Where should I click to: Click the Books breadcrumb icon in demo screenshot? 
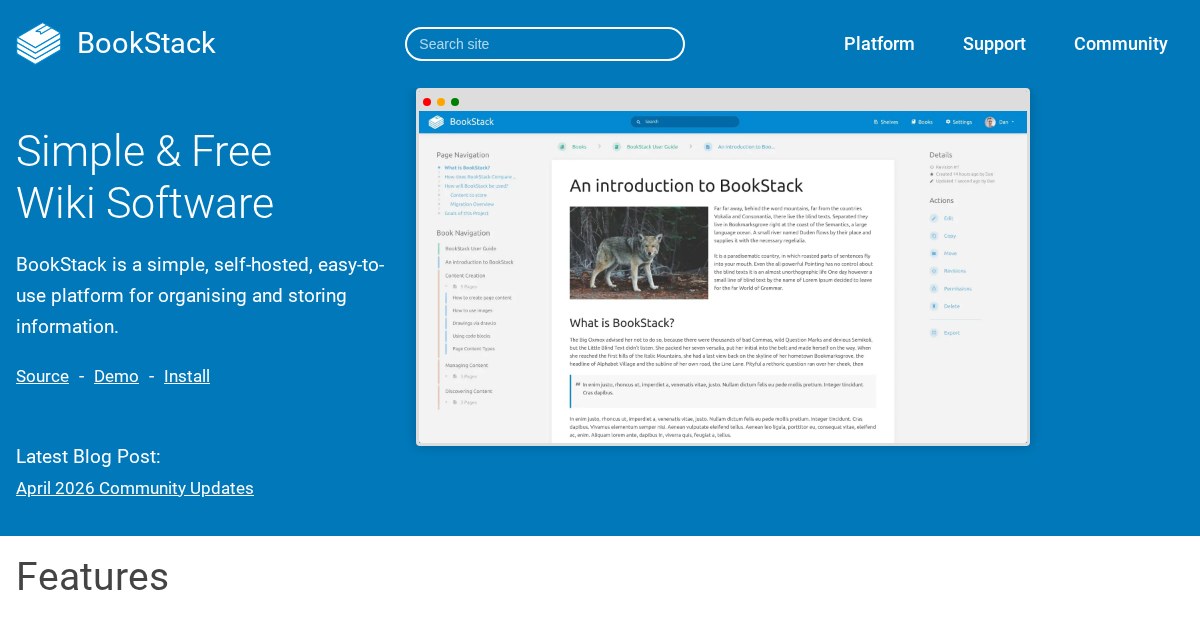click(x=562, y=147)
